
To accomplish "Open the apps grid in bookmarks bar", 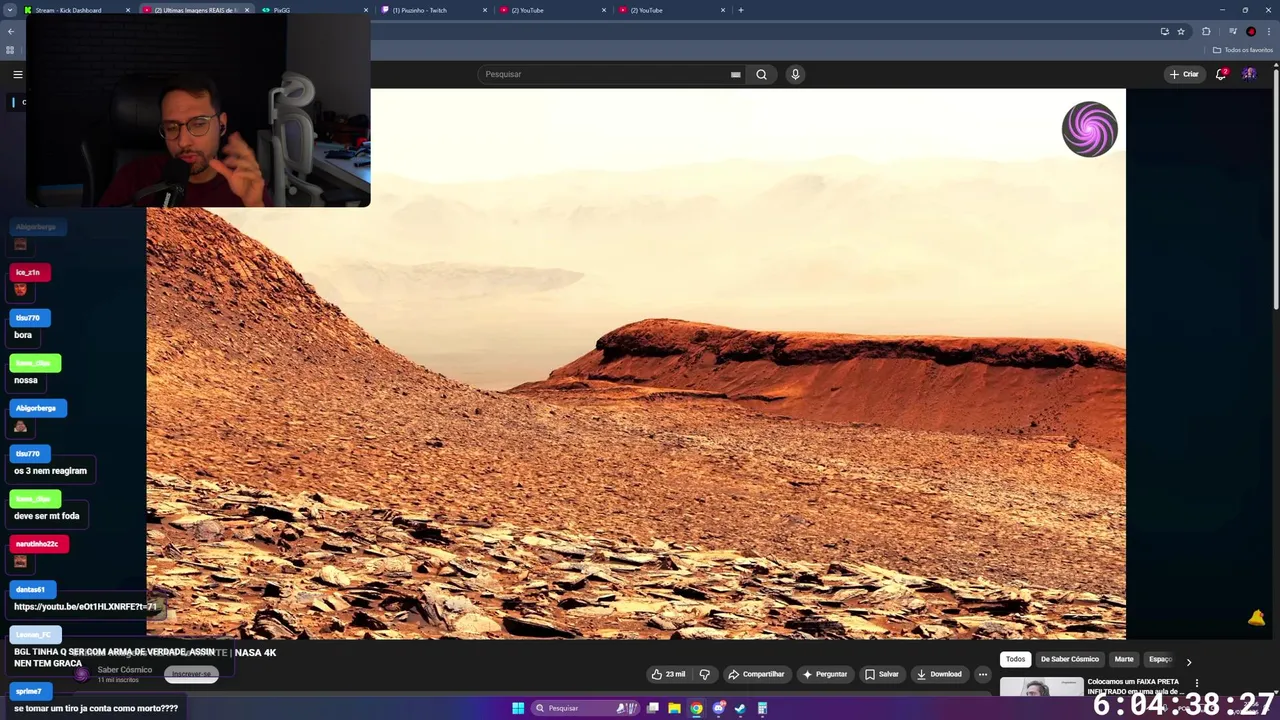I will point(10,50).
